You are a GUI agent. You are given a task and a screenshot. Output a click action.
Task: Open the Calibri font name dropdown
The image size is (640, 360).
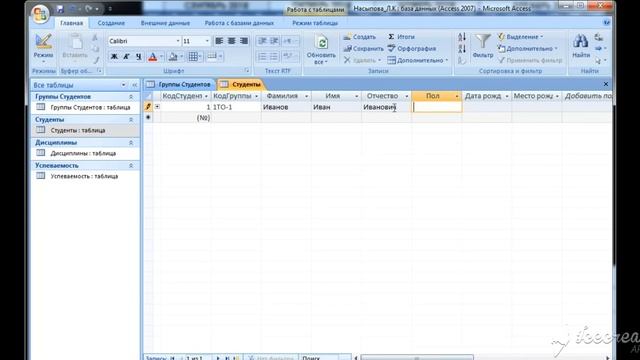(x=178, y=41)
